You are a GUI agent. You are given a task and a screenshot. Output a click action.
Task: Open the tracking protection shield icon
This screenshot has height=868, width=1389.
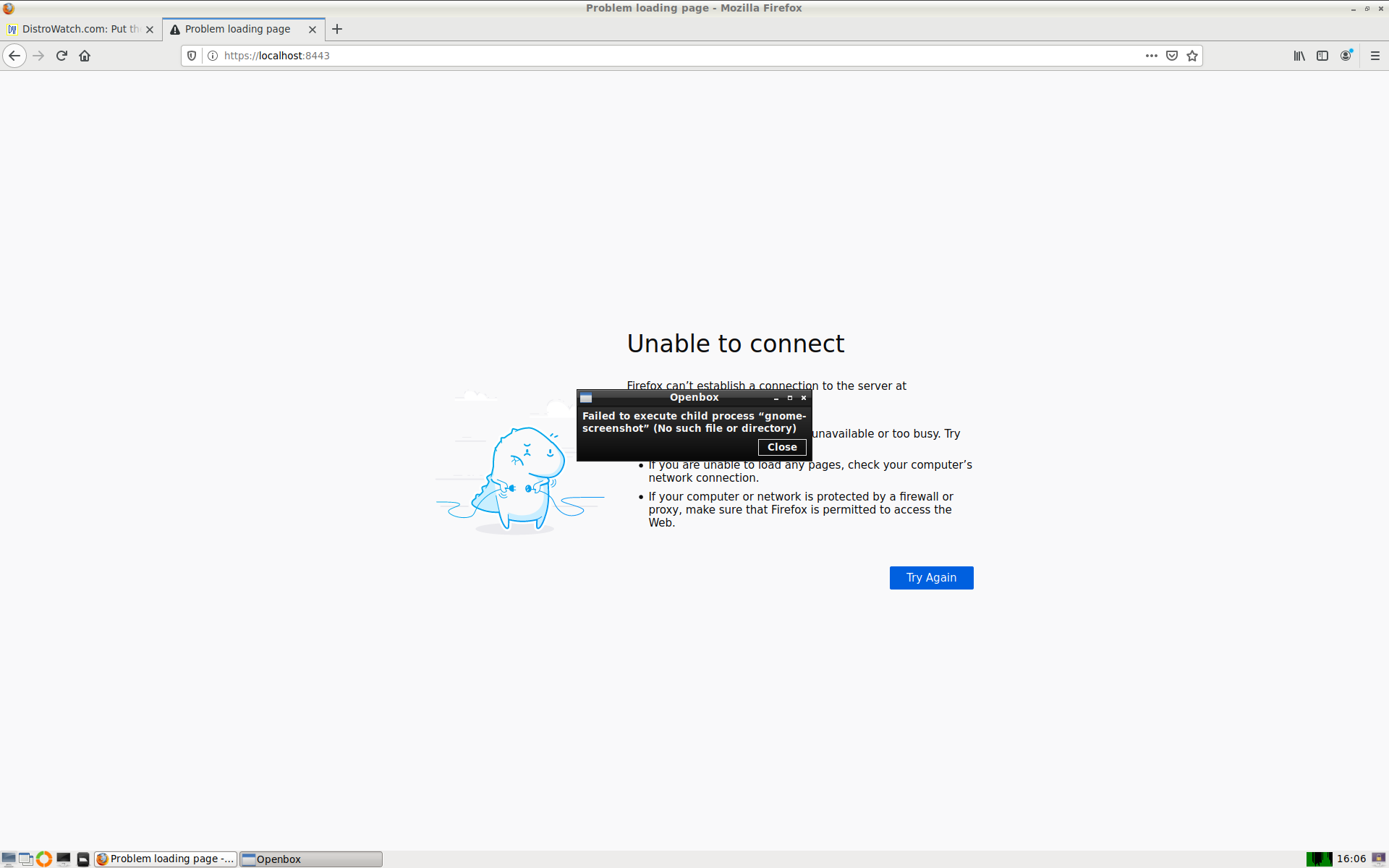pyautogui.click(x=192, y=56)
